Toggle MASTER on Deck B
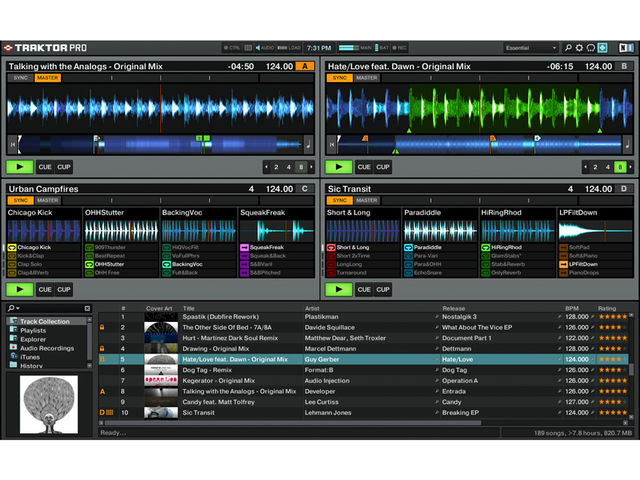 pos(367,78)
